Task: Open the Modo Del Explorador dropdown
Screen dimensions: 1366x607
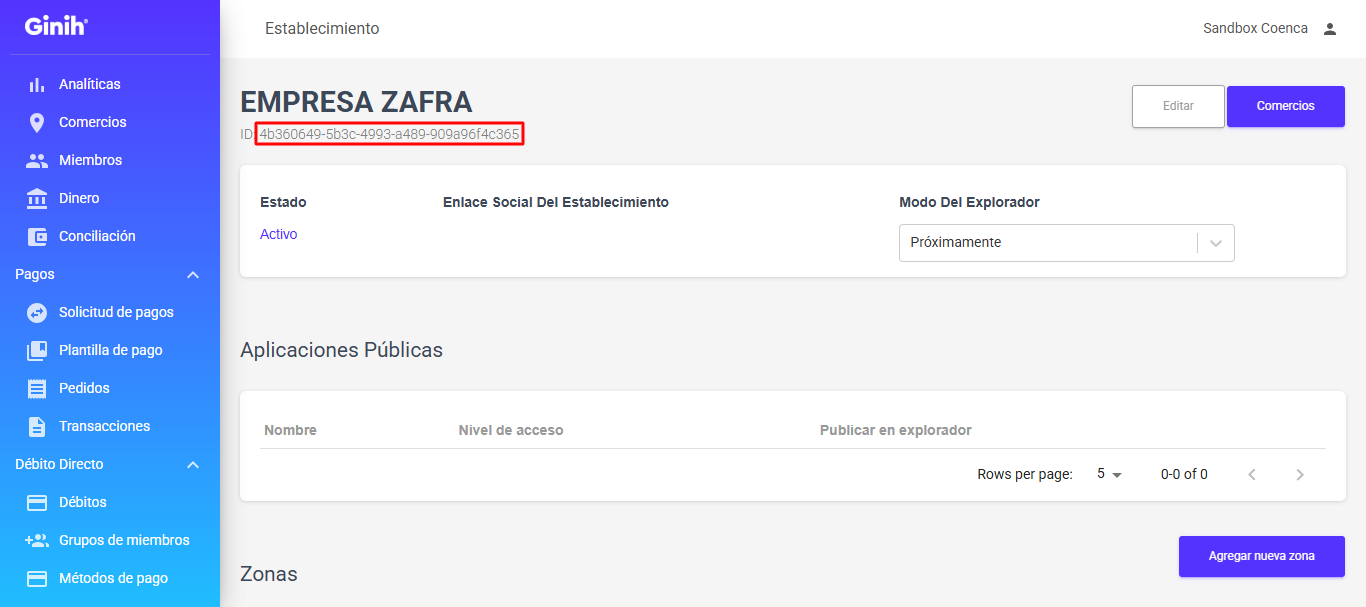Action: [x=1067, y=243]
